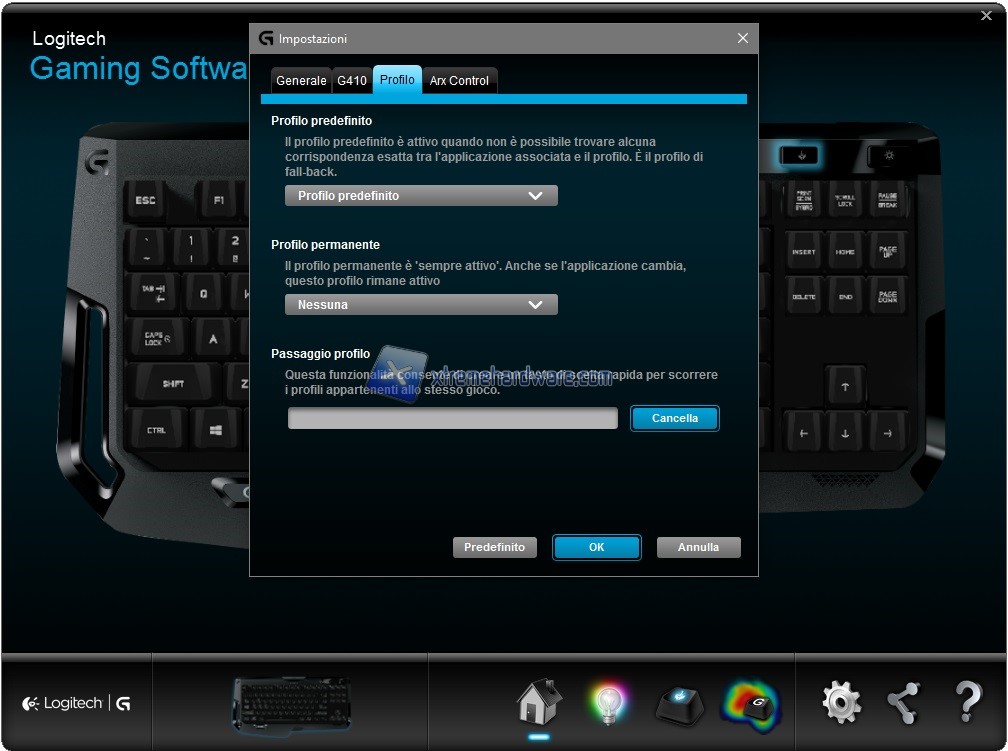Switch to the G410 tab
1008x751 pixels.
[352, 81]
